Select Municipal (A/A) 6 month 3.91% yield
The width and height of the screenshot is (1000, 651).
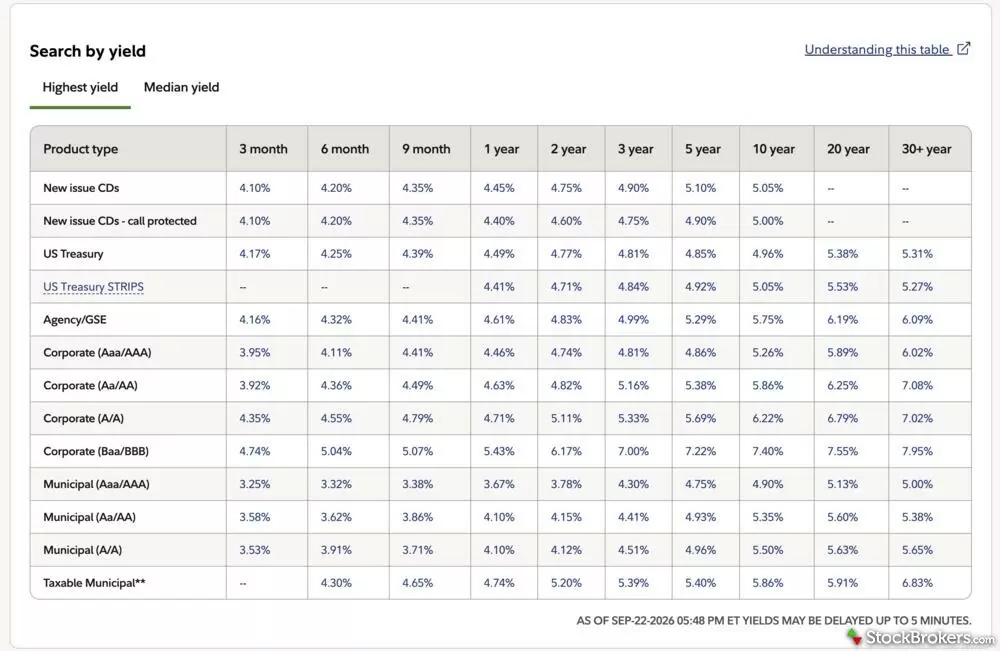point(336,550)
